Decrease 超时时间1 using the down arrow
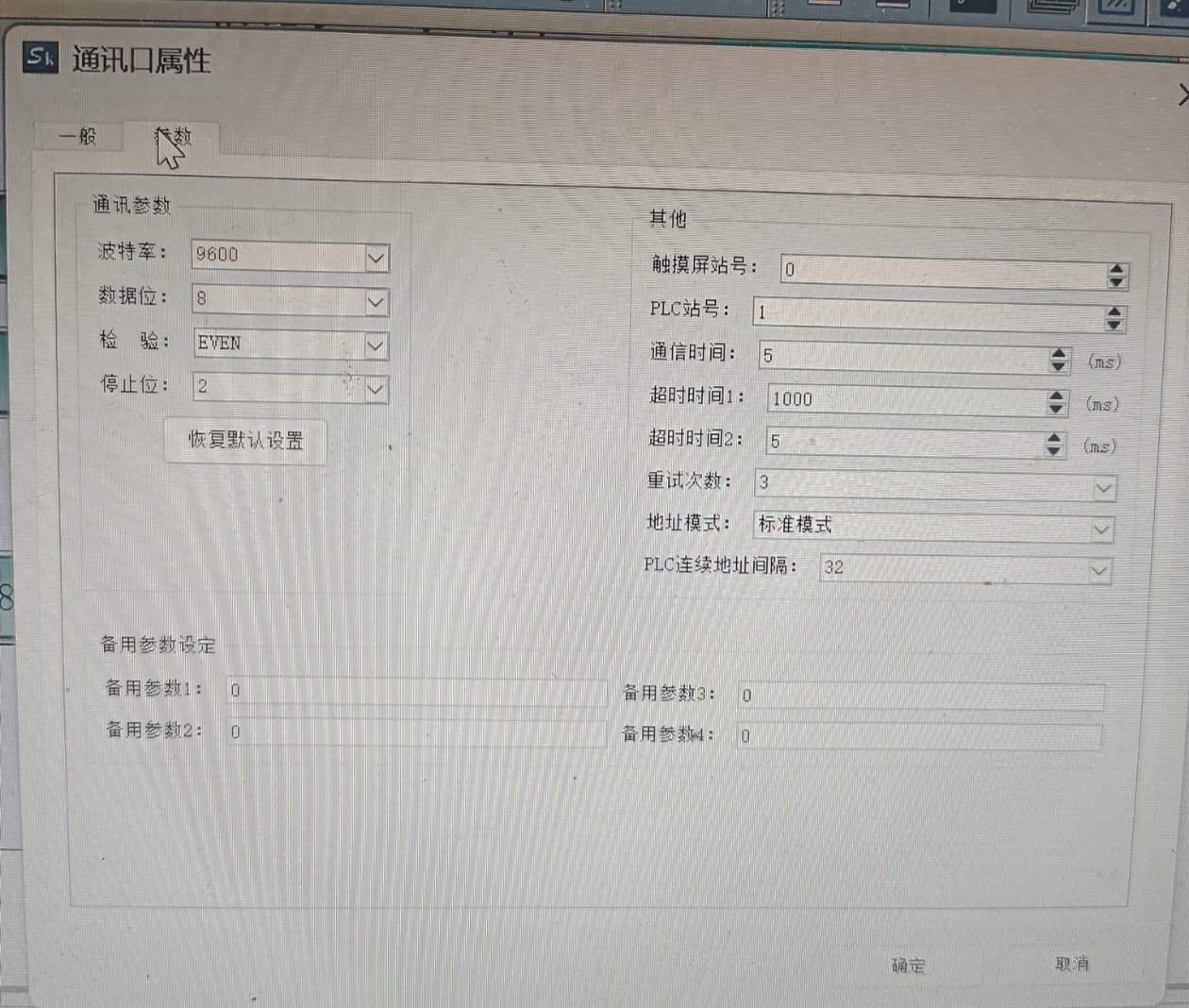 pyautogui.click(x=1055, y=410)
